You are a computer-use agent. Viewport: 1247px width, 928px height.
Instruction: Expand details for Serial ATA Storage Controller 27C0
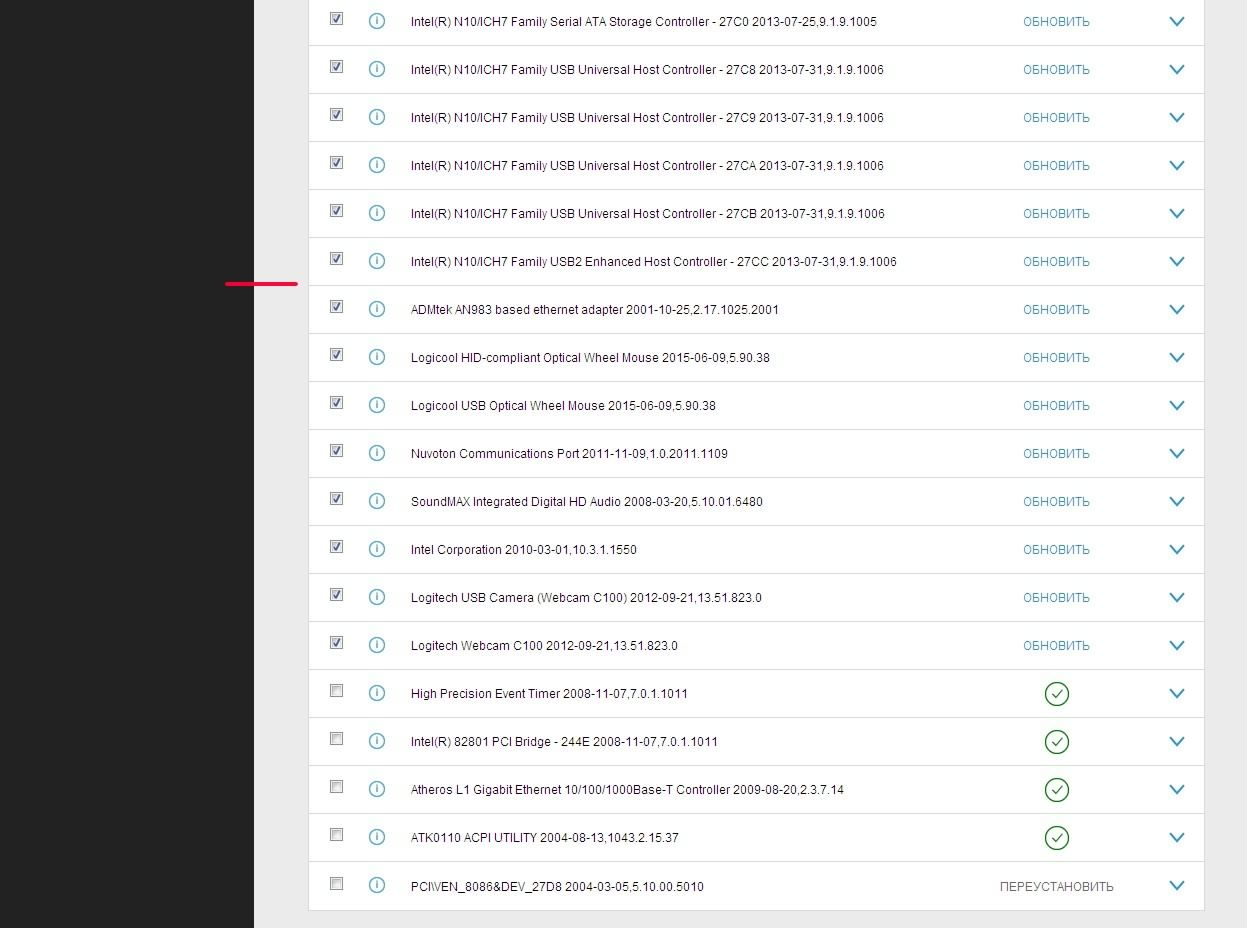coord(1177,21)
